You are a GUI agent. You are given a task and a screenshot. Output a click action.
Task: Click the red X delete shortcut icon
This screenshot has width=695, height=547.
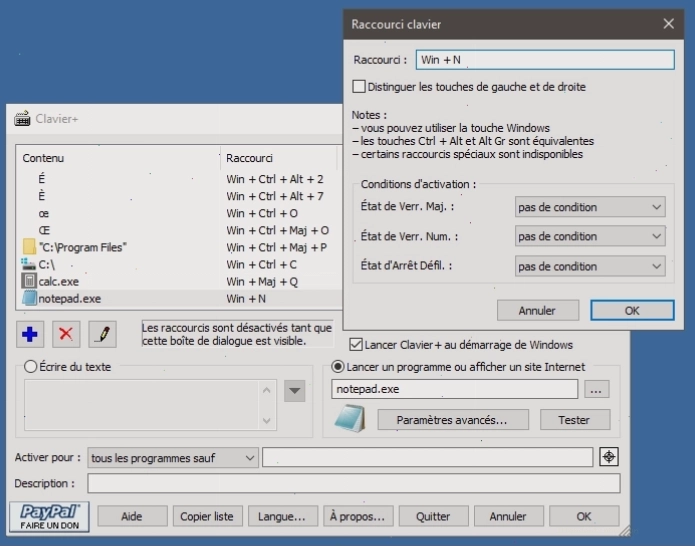coord(66,334)
